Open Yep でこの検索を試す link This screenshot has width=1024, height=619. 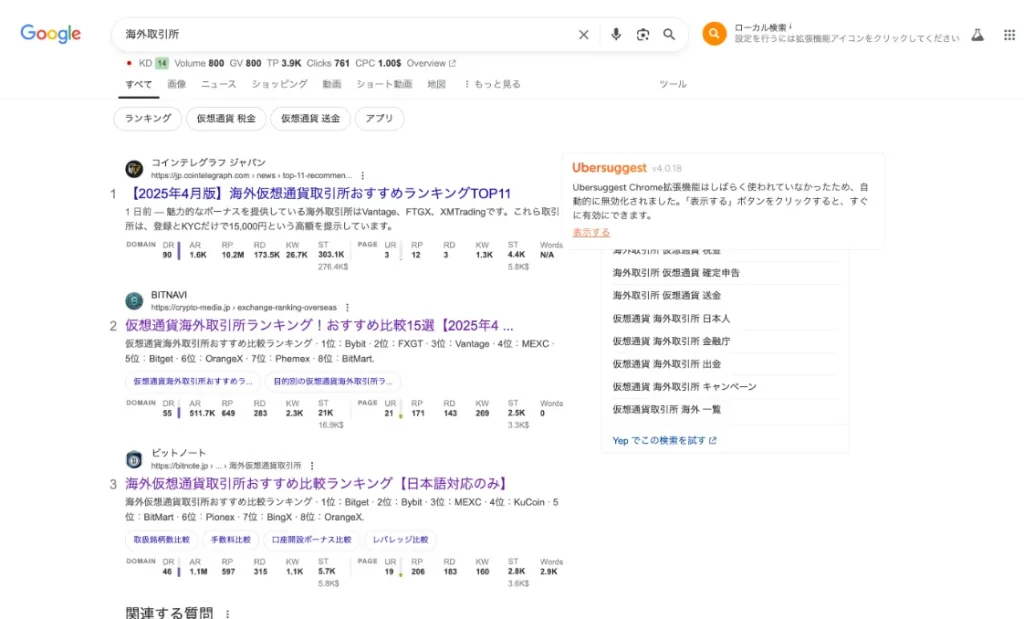(664, 441)
